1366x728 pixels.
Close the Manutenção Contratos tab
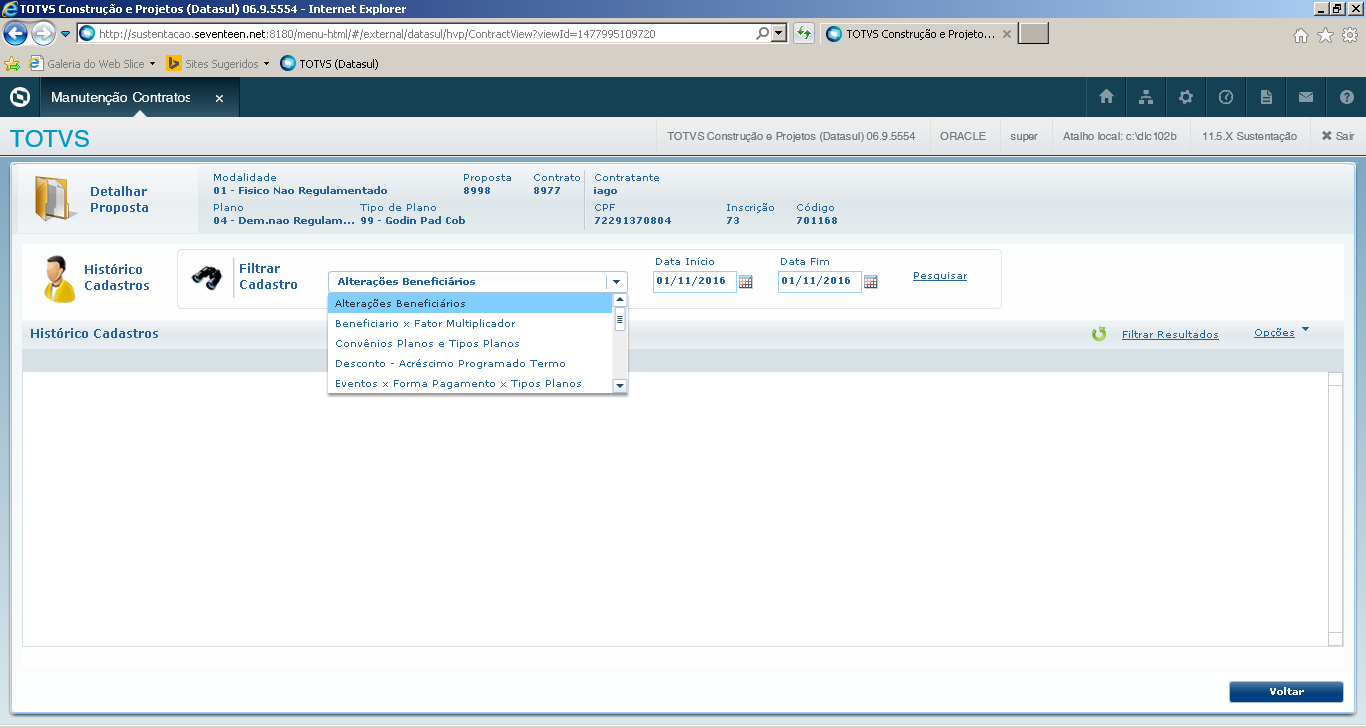pyautogui.click(x=219, y=98)
